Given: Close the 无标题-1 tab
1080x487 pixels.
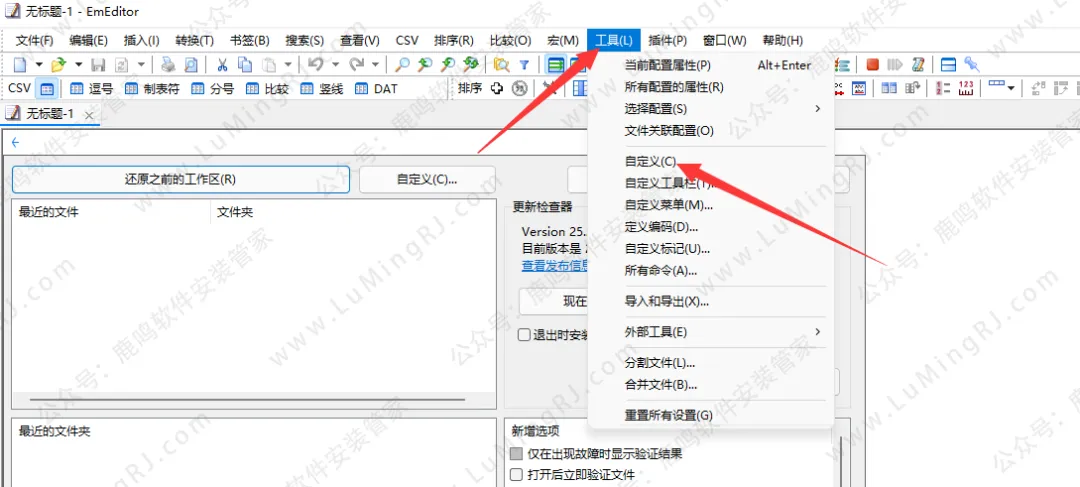Looking at the screenshot, I should 89,115.
